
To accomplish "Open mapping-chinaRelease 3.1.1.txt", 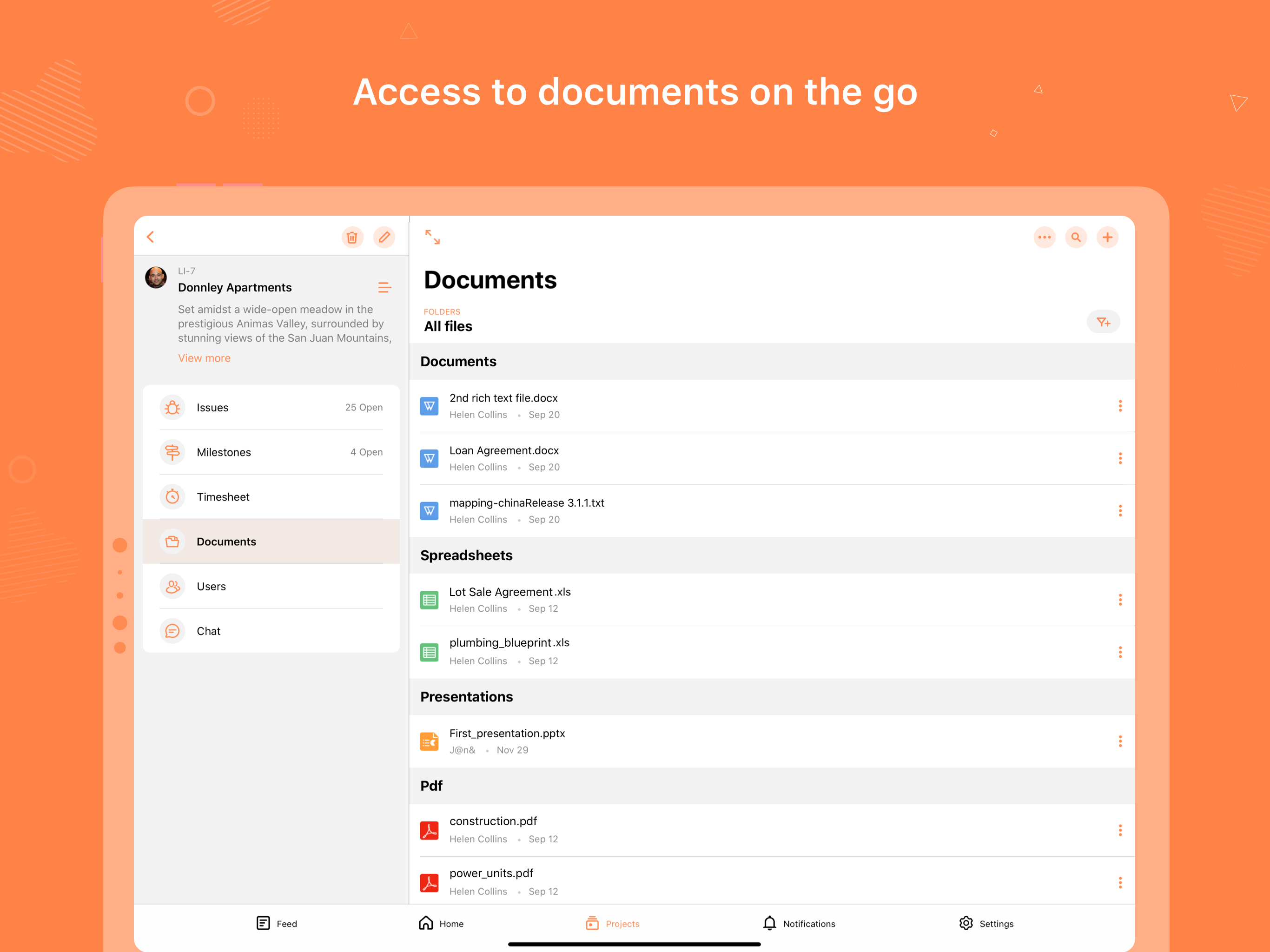I will pyautogui.click(x=772, y=511).
